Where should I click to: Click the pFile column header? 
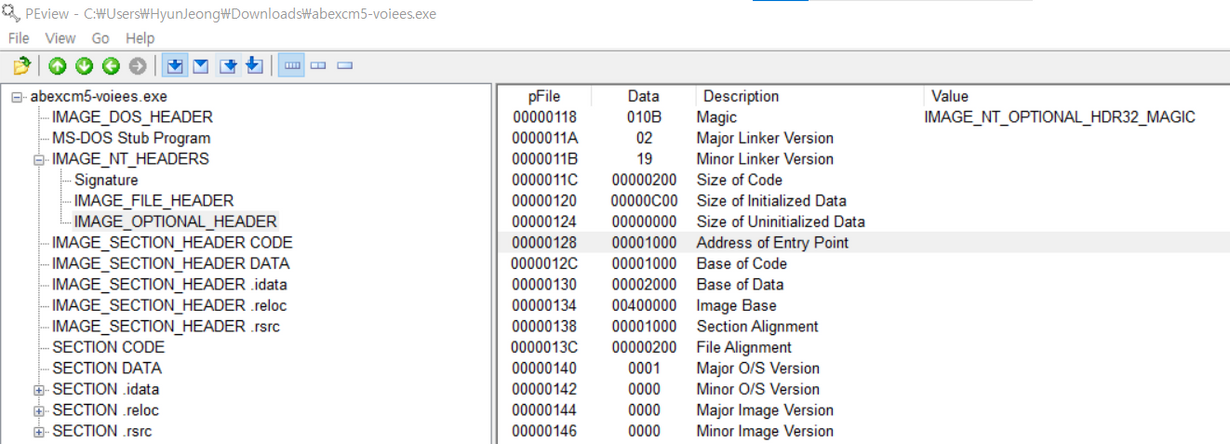click(x=544, y=97)
